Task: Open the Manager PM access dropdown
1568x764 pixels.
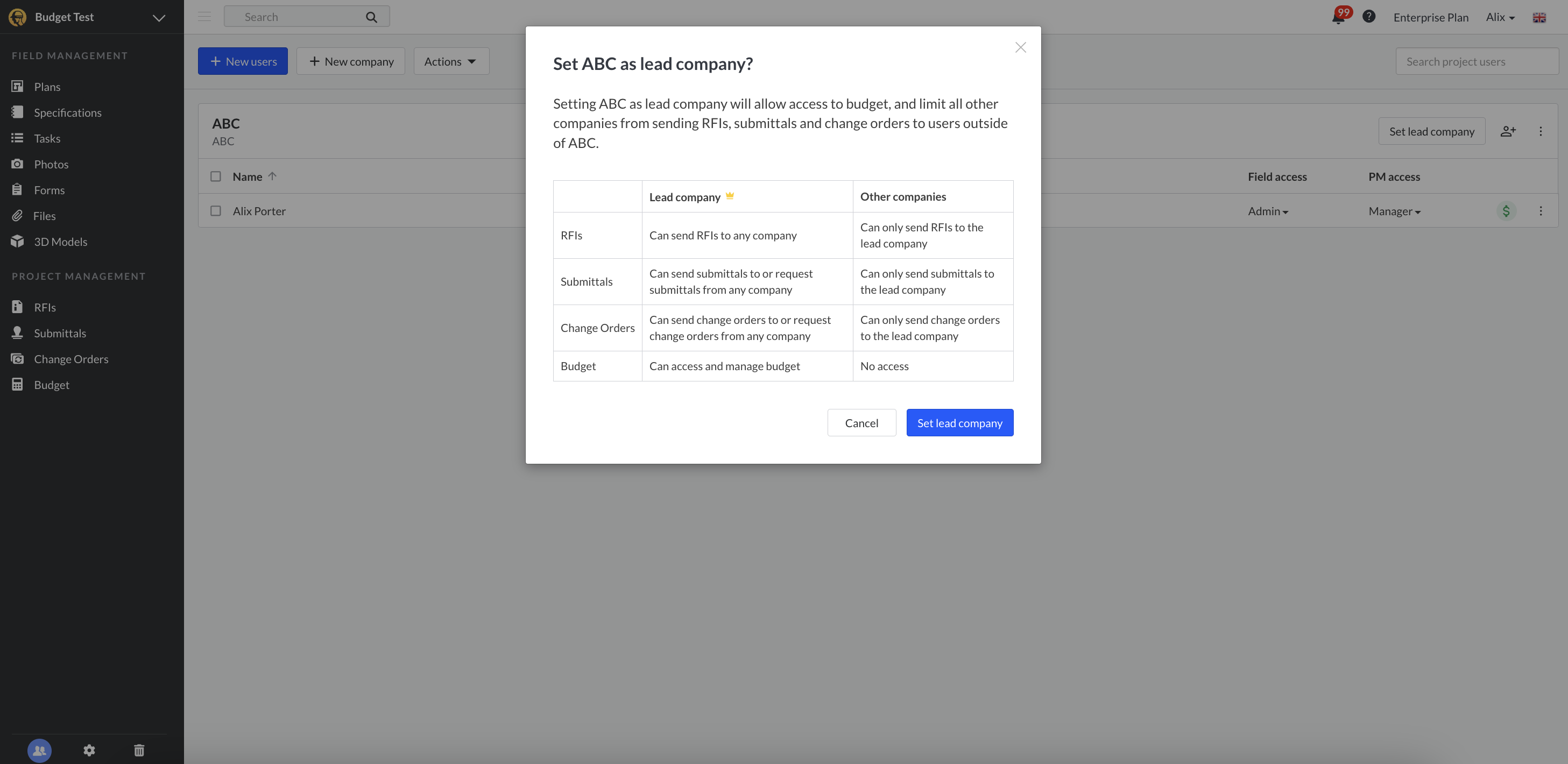Action: pyautogui.click(x=1394, y=211)
